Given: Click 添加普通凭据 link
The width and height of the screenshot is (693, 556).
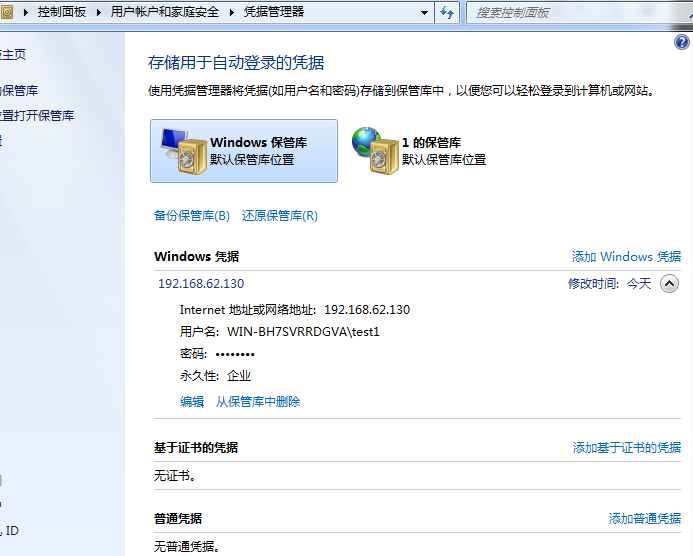Looking at the screenshot, I should [645, 518].
